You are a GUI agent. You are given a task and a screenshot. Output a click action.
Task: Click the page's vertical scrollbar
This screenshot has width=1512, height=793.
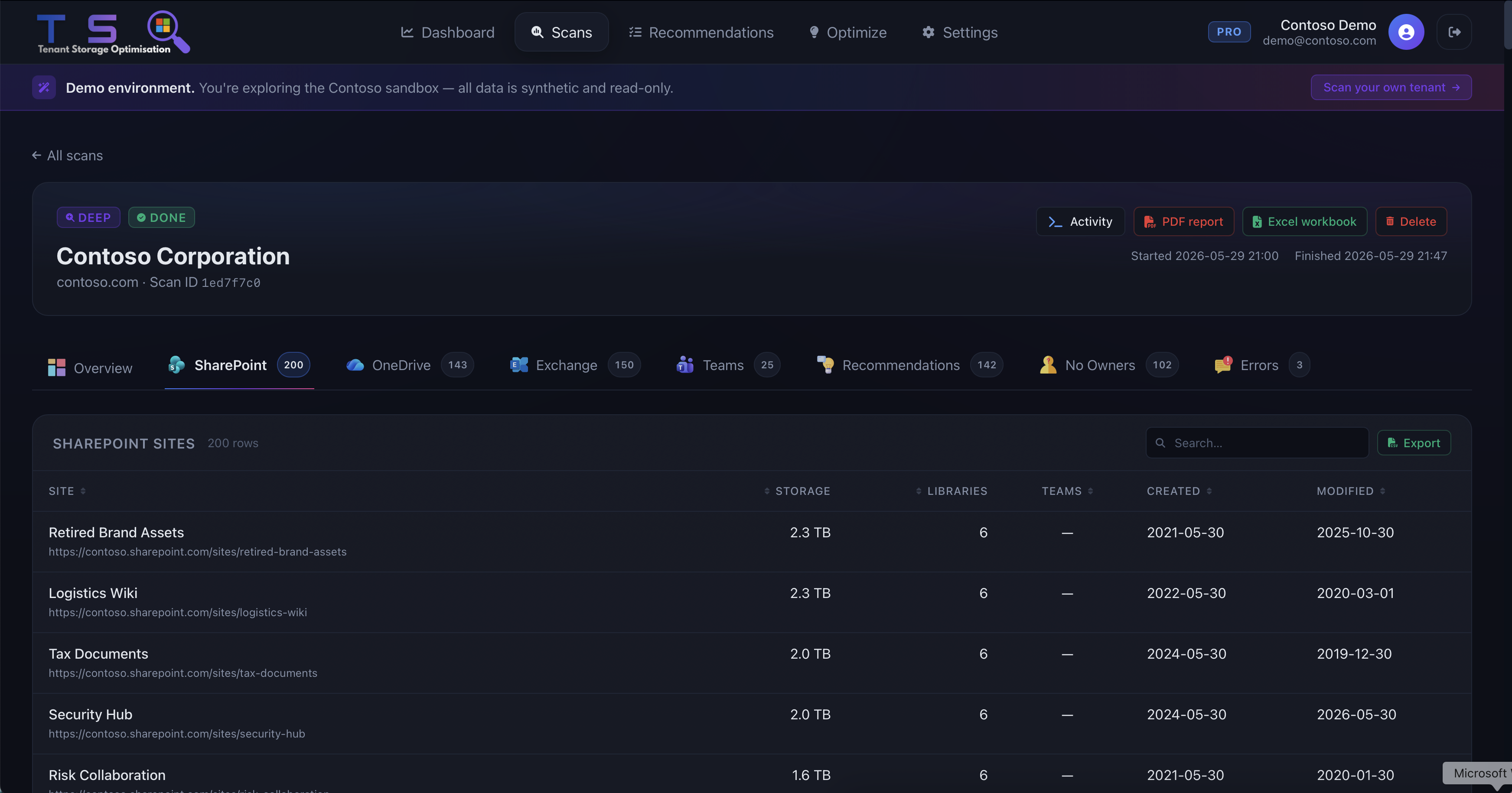tap(1507, 25)
